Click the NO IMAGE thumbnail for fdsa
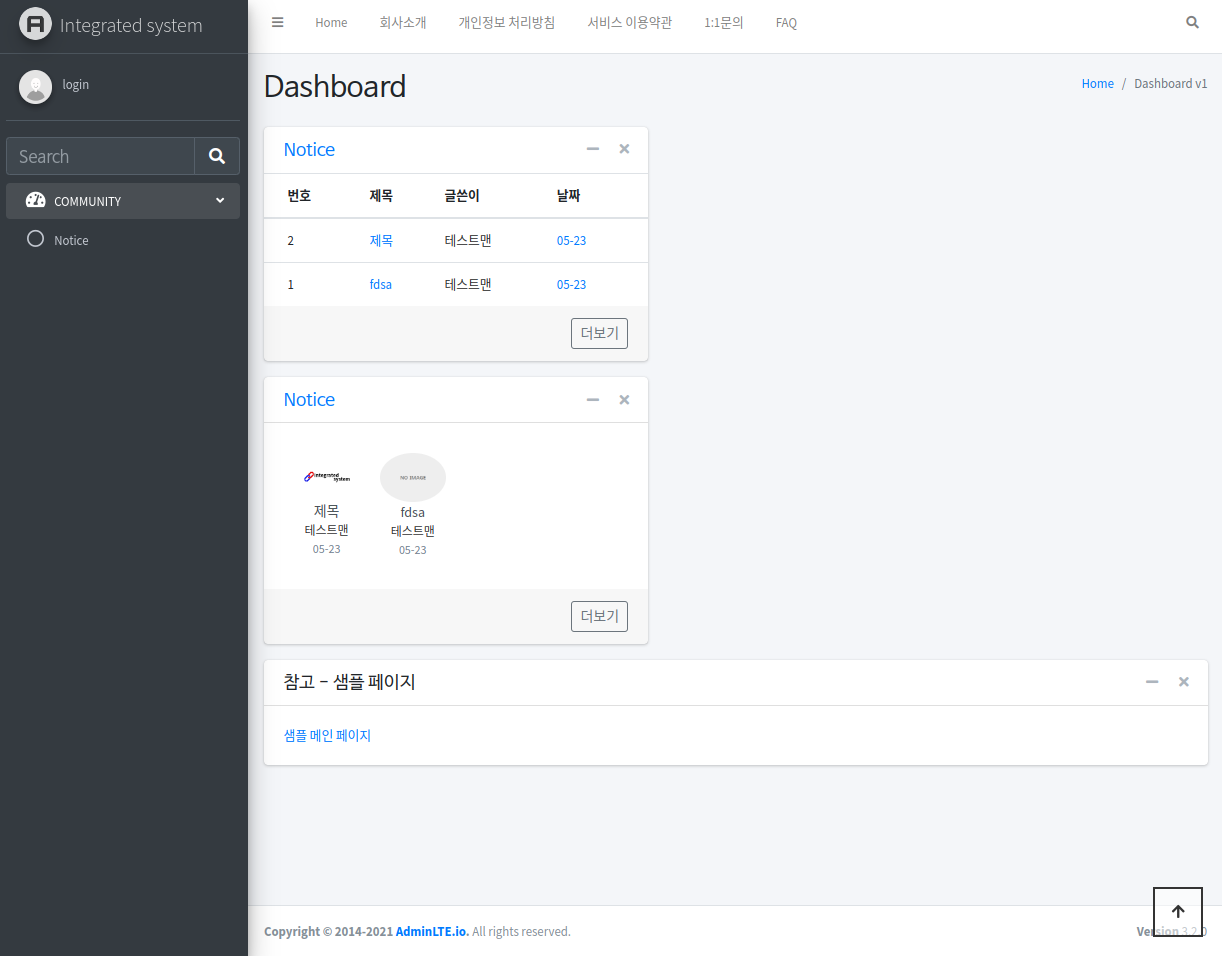The height and width of the screenshot is (956, 1222). [x=412, y=477]
